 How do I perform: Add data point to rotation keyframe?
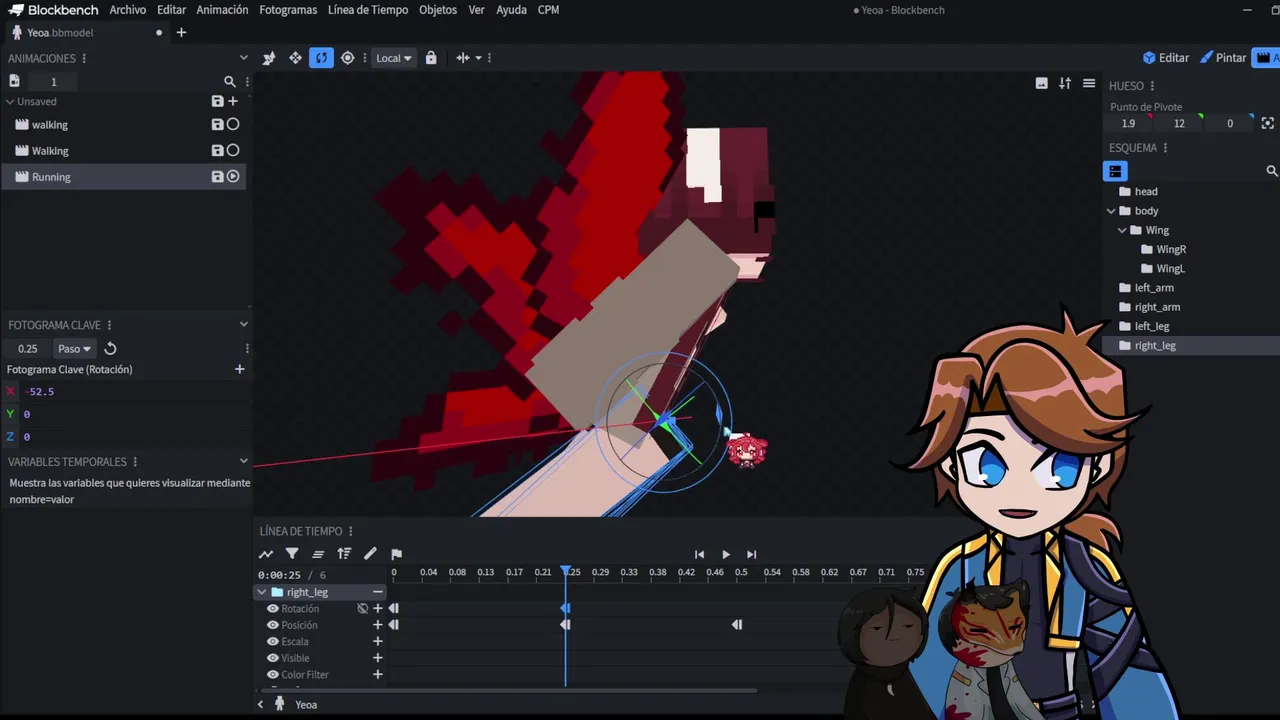(x=239, y=370)
